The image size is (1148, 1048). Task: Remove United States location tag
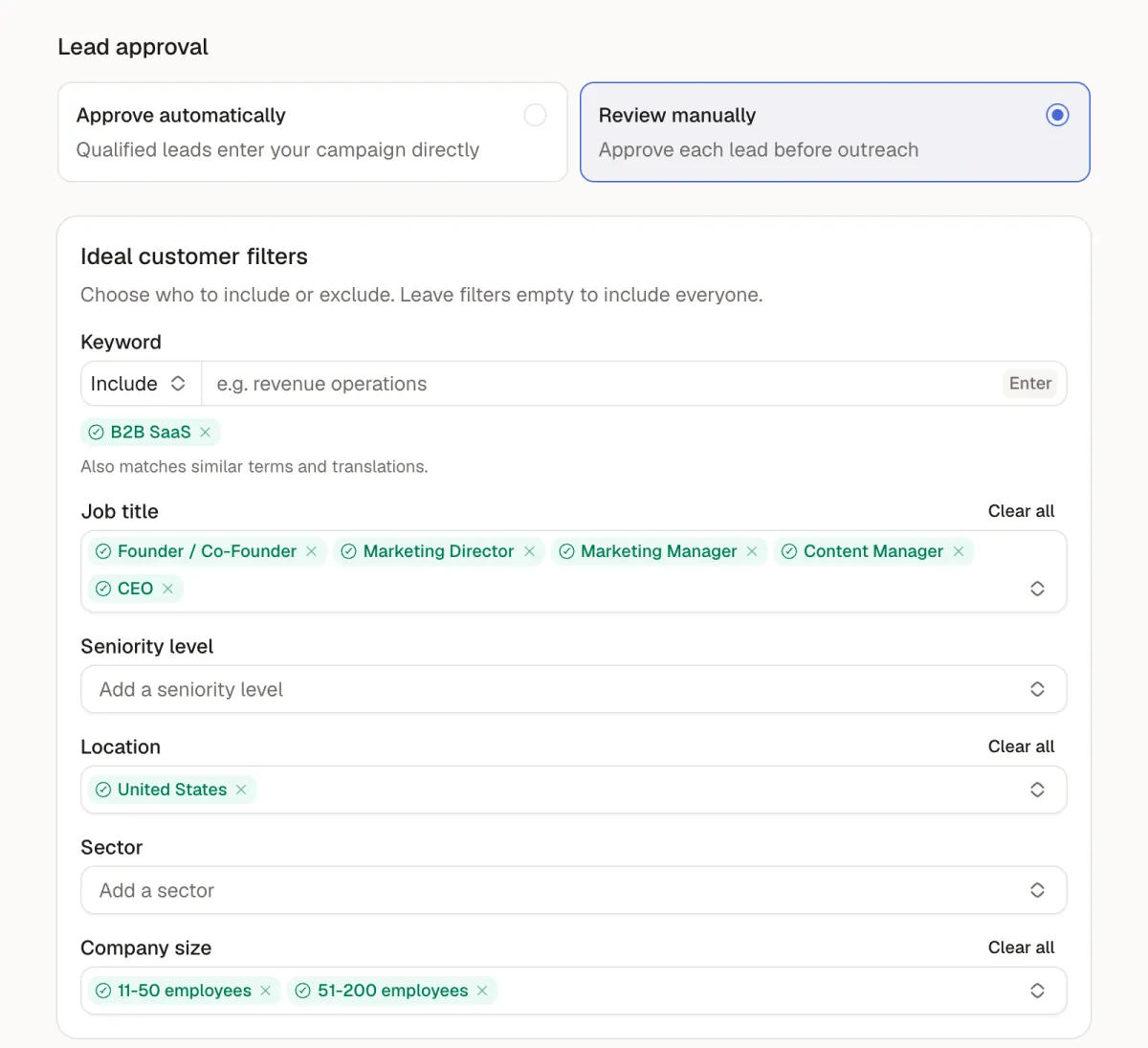(241, 790)
